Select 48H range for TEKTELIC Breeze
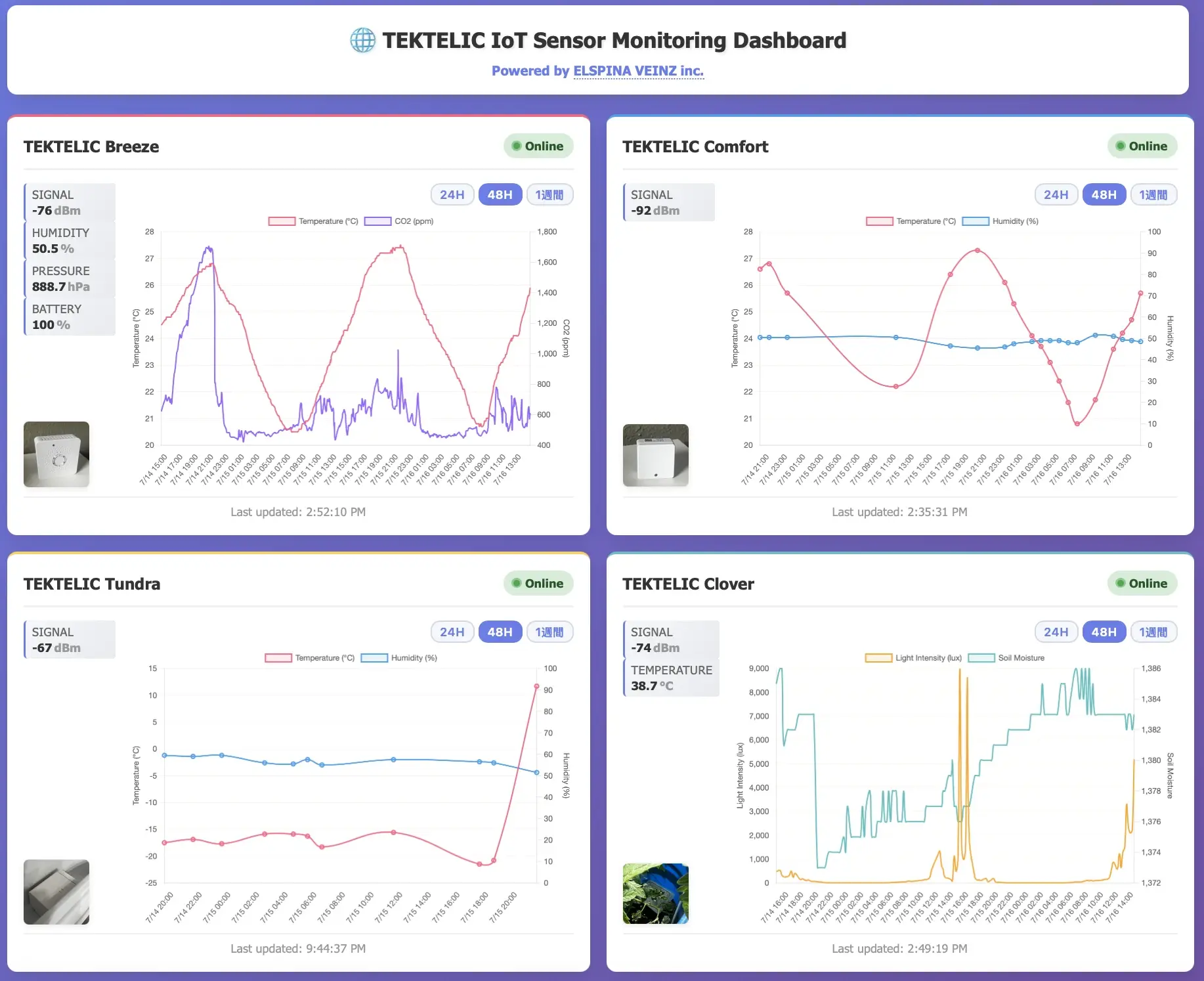Screen dimensions: 1204x981 [x=500, y=194]
